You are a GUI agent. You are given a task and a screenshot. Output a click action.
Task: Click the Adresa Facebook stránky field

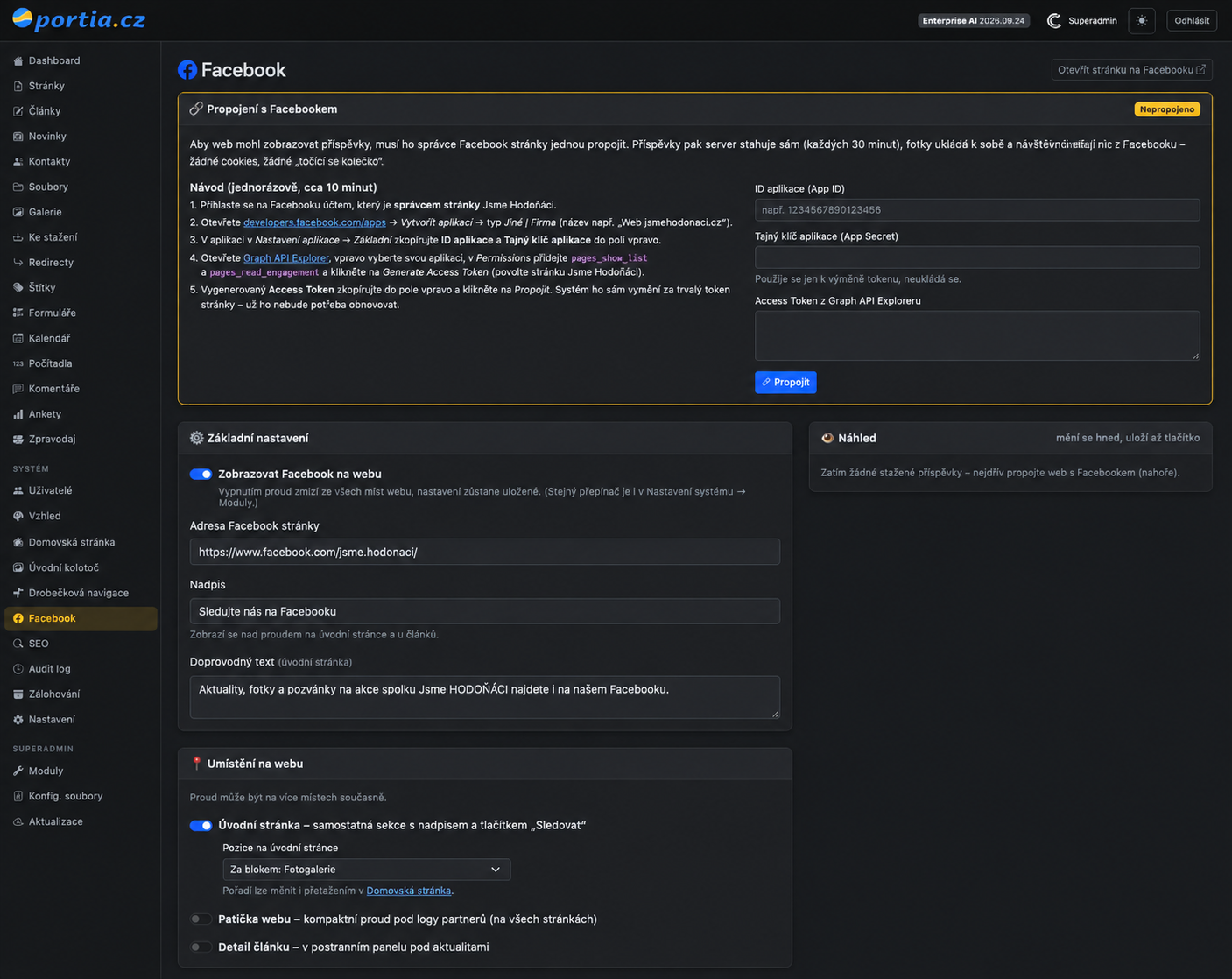484,552
